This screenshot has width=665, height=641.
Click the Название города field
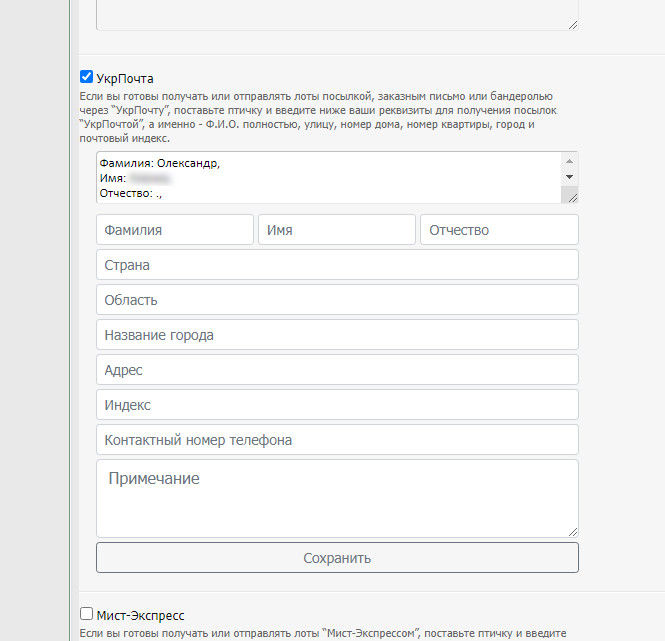[x=337, y=335]
